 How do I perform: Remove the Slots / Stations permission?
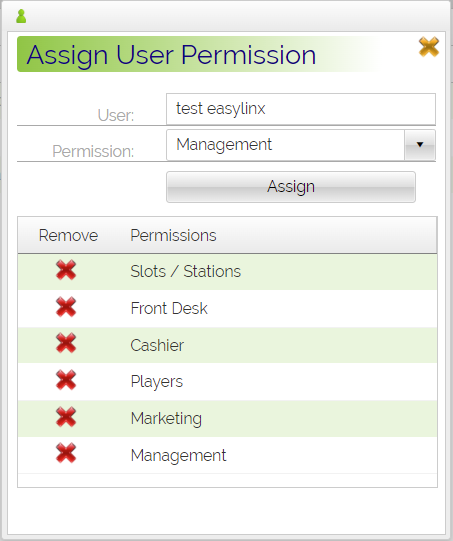coord(66,270)
